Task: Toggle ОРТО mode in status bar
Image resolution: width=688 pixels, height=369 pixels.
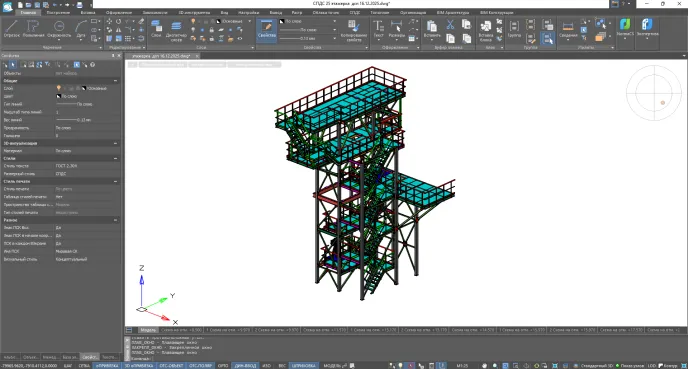Action: pyautogui.click(x=223, y=365)
